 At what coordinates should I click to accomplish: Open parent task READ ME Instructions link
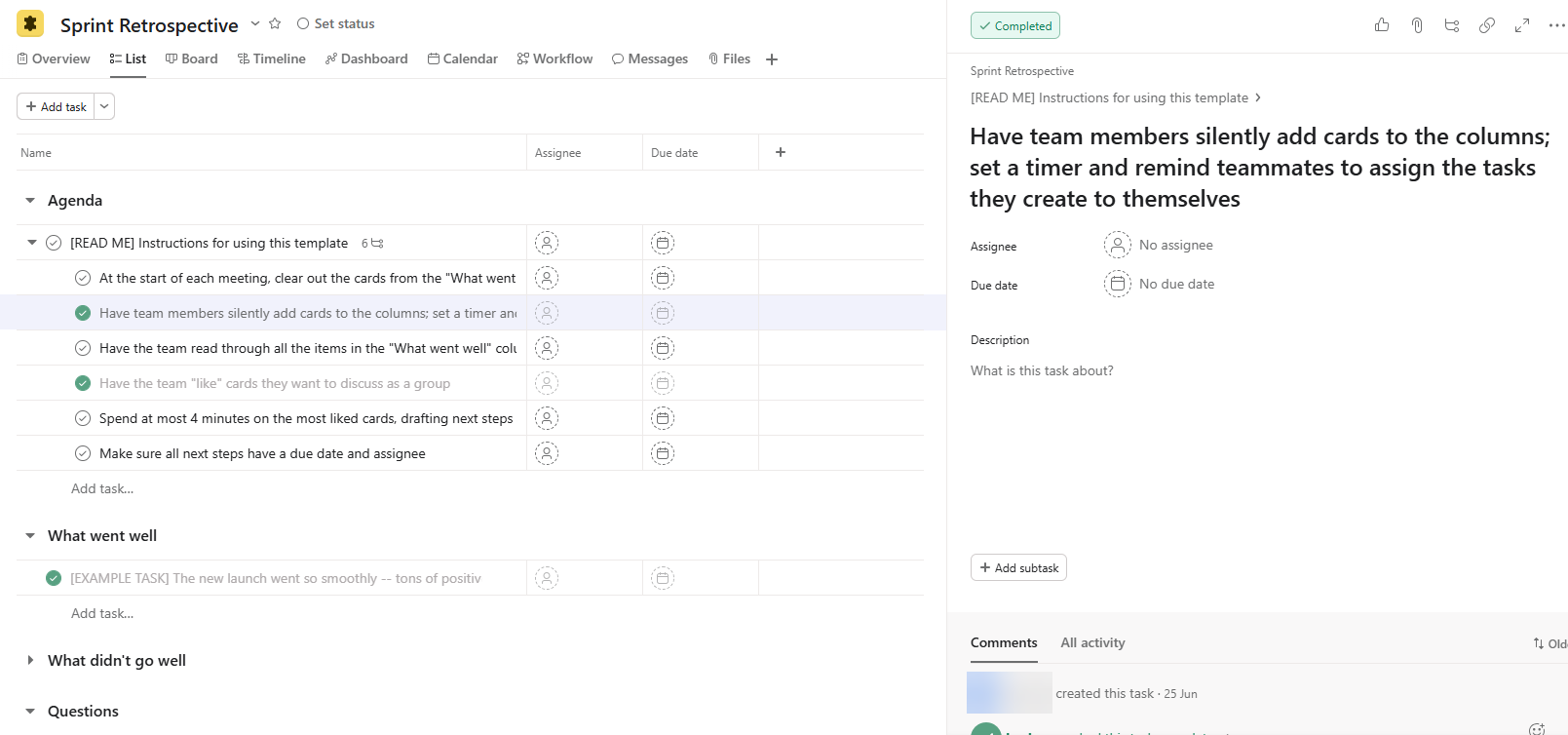(1109, 97)
